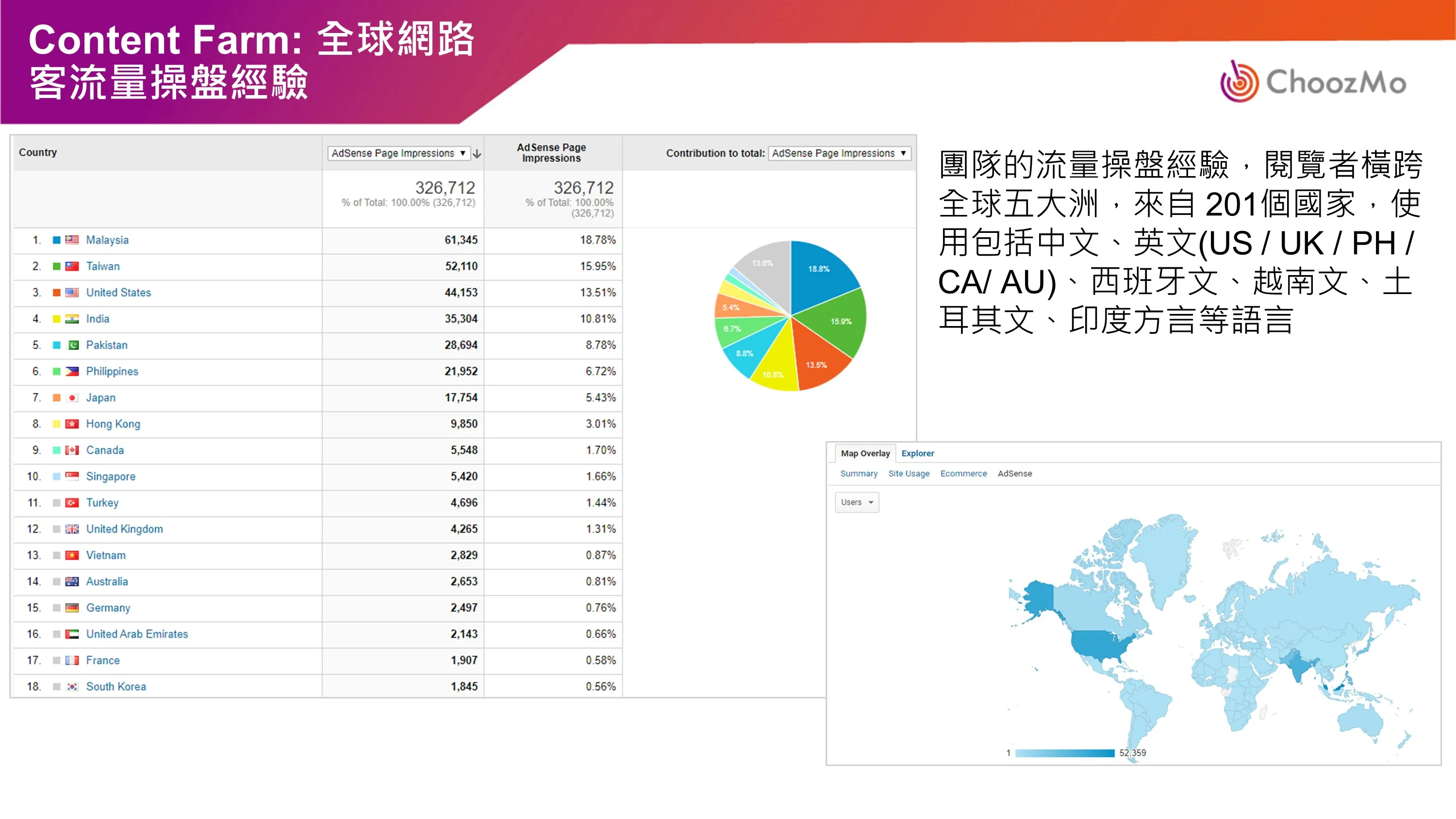Expand the Users dropdown in the map panel
Screen dimensions: 1456x819
857,503
